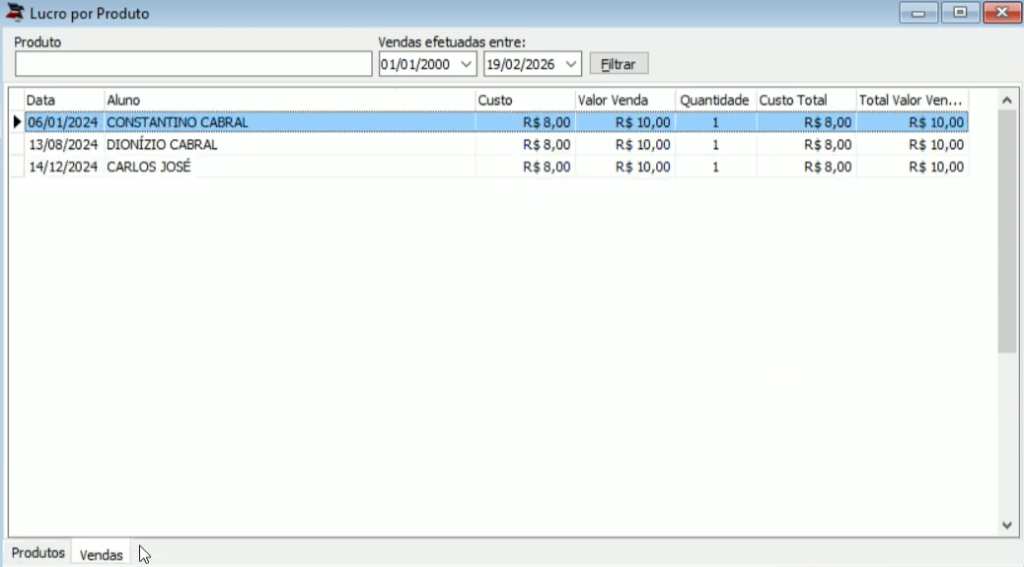Click the scroll down arrow of table
This screenshot has width=1024, height=567.
click(1006, 525)
